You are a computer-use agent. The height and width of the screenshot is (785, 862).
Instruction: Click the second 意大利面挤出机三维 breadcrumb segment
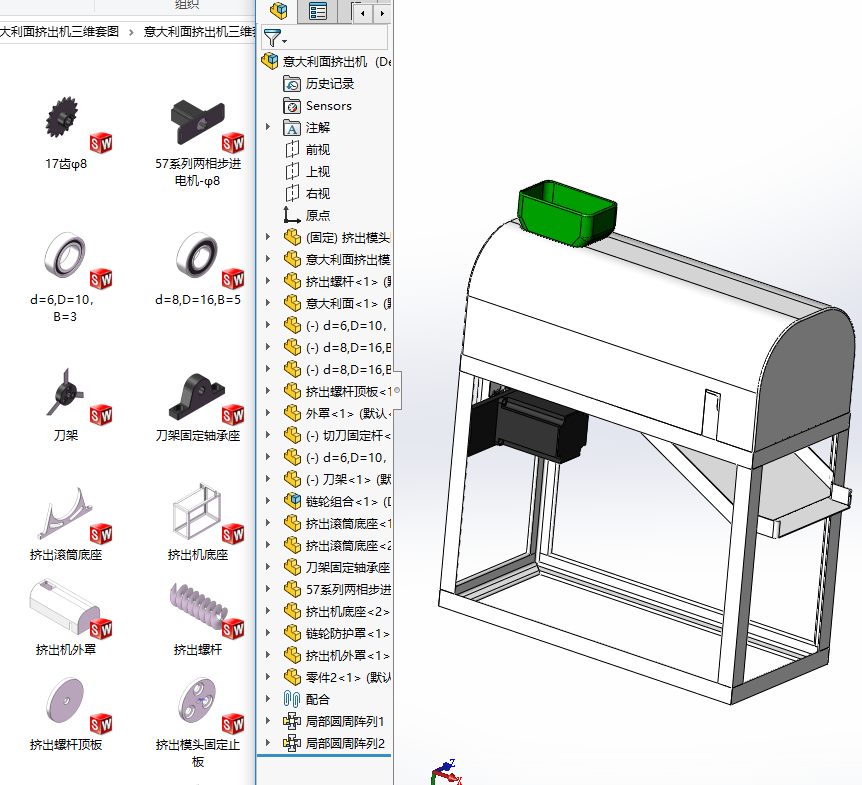click(199, 31)
